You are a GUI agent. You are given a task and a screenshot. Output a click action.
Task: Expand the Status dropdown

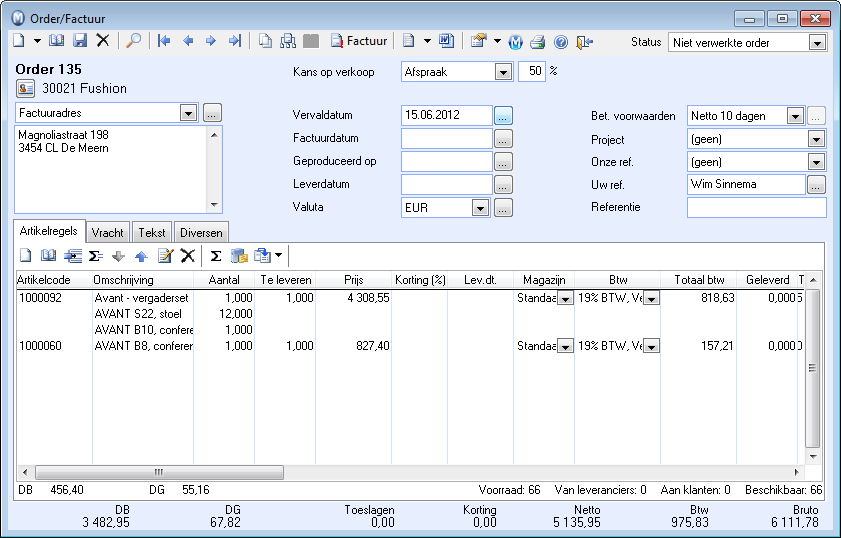[817, 43]
